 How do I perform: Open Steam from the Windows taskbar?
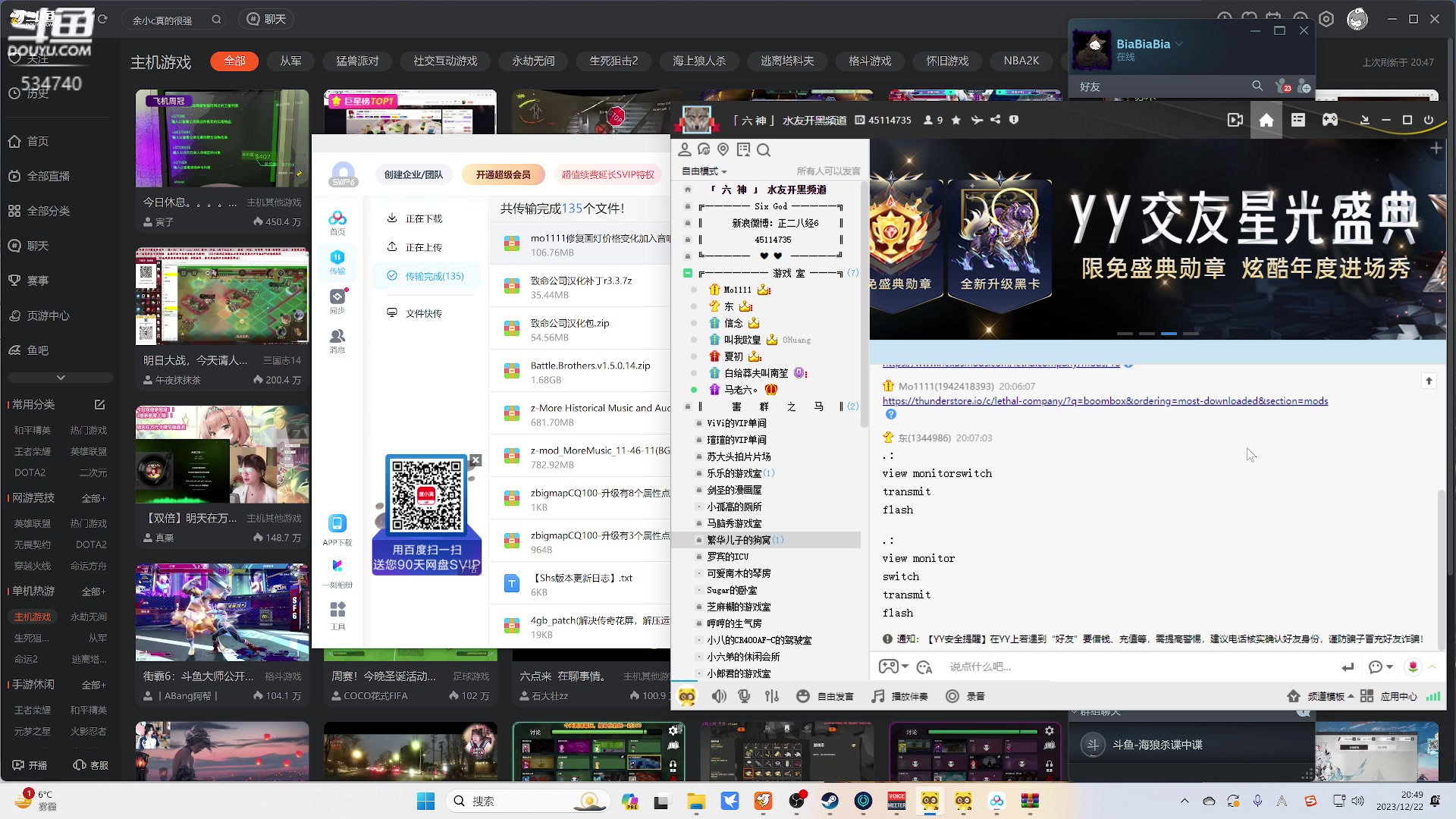pyautogui.click(x=830, y=801)
